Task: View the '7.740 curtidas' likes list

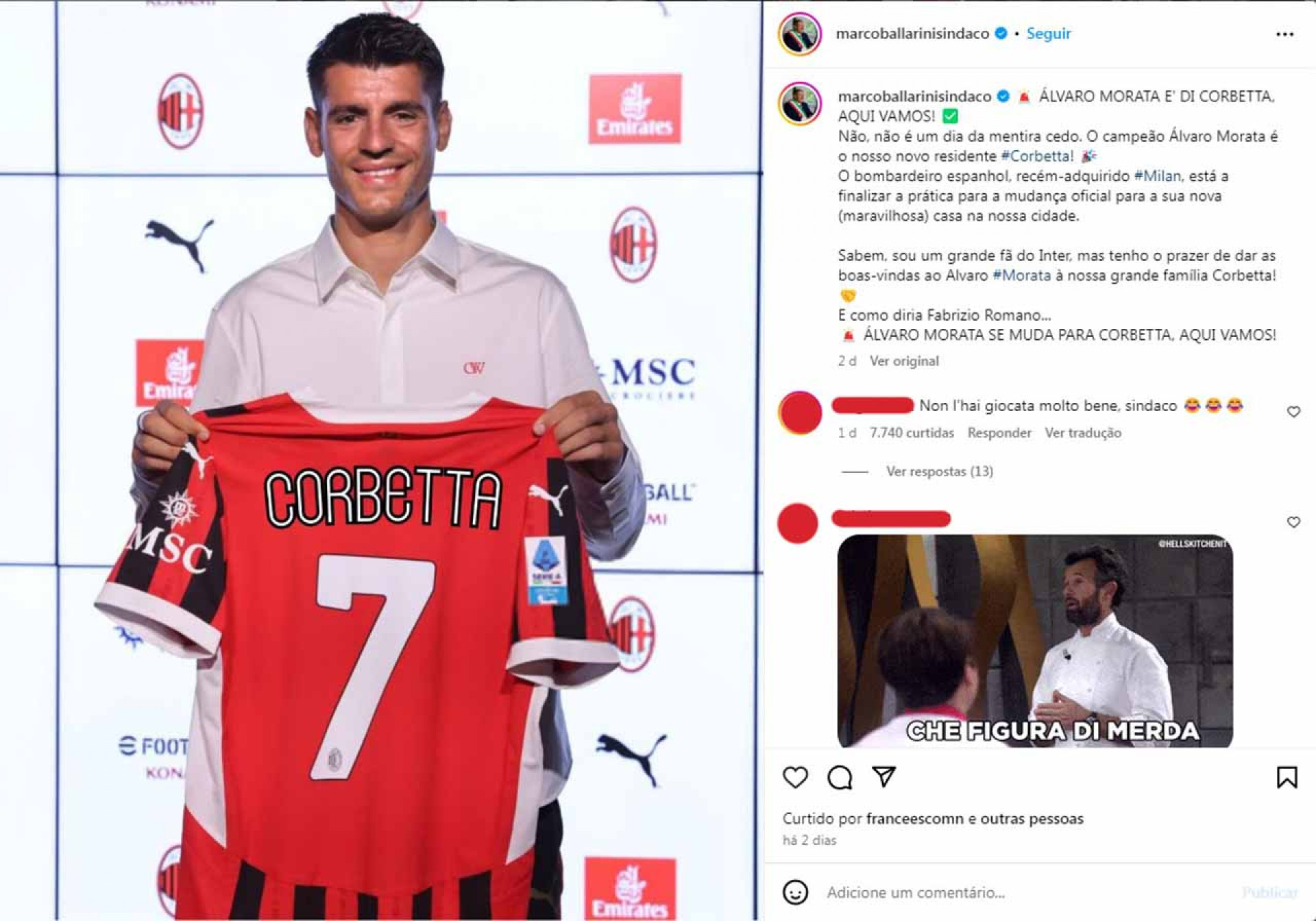Action: click(912, 432)
